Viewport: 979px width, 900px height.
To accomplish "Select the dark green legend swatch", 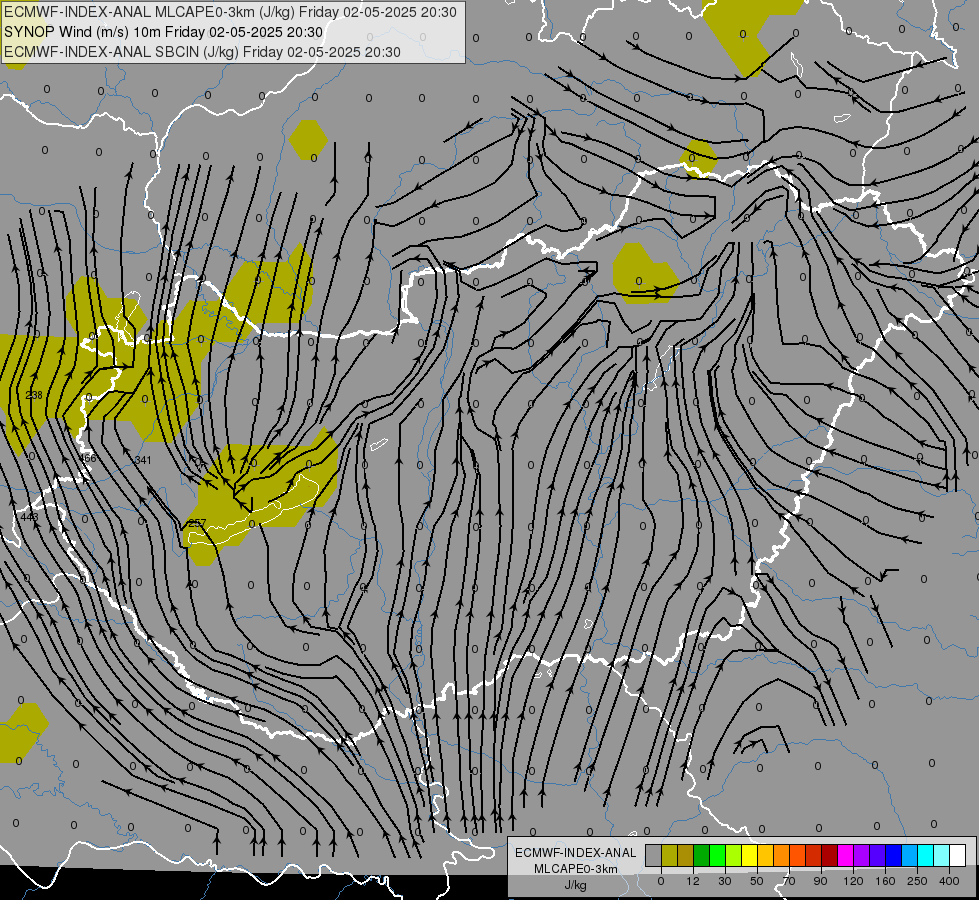I will tap(701, 855).
